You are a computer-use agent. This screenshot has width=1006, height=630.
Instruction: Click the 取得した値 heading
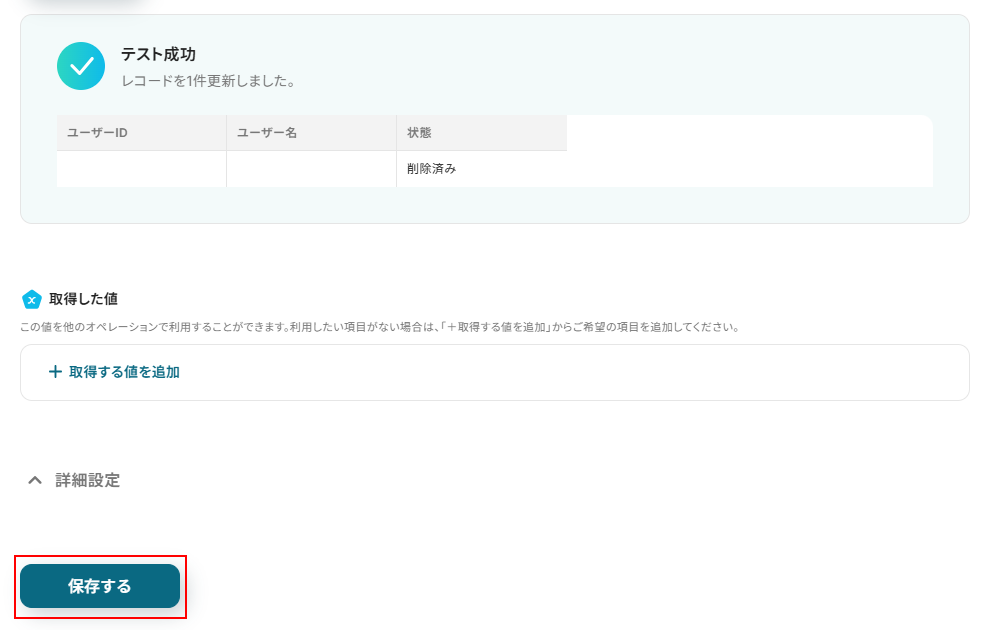[83, 299]
